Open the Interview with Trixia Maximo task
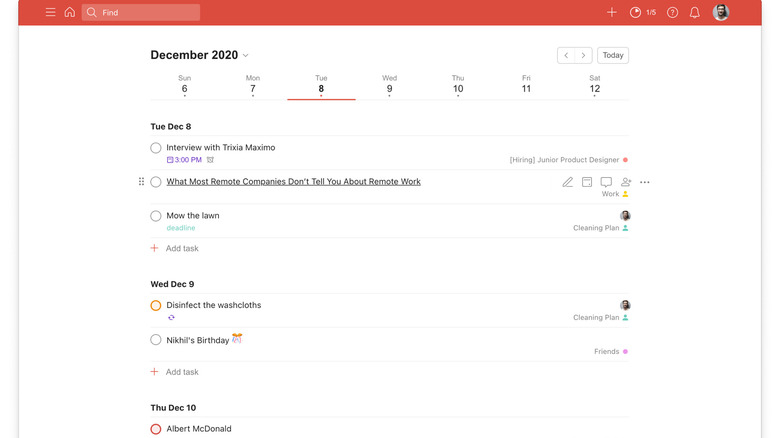This screenshot has width=780, height=438. click(x=220, y=147)
